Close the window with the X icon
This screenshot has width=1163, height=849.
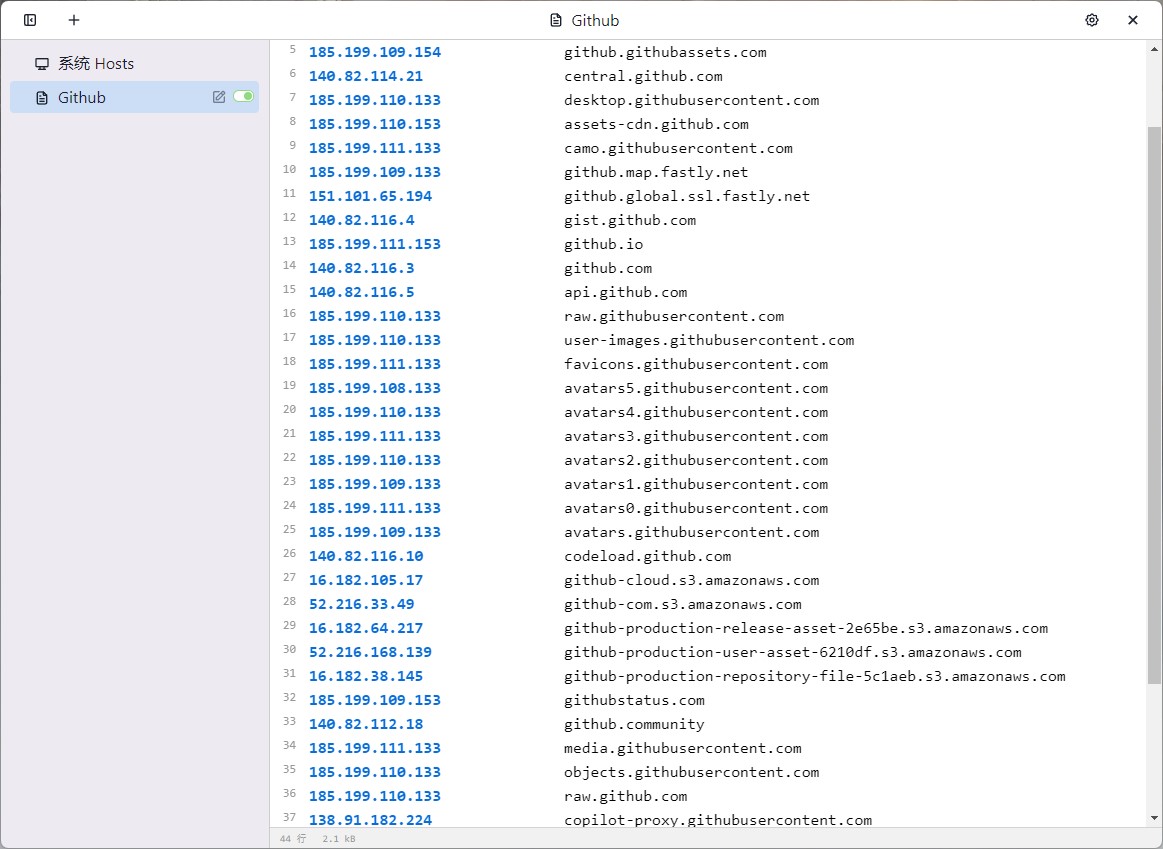(1133, 20)
